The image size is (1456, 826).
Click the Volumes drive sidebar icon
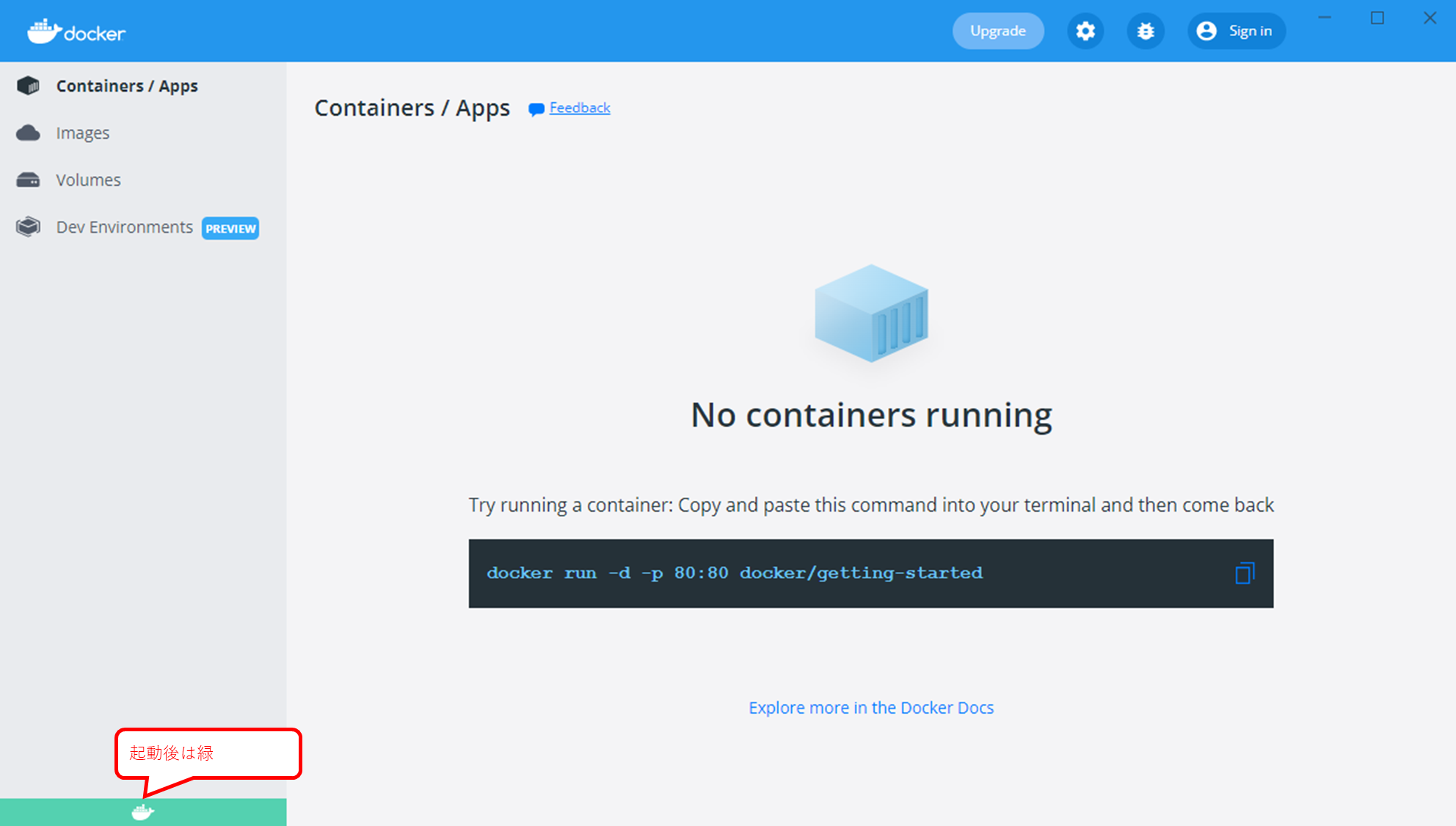click(28, 180)
